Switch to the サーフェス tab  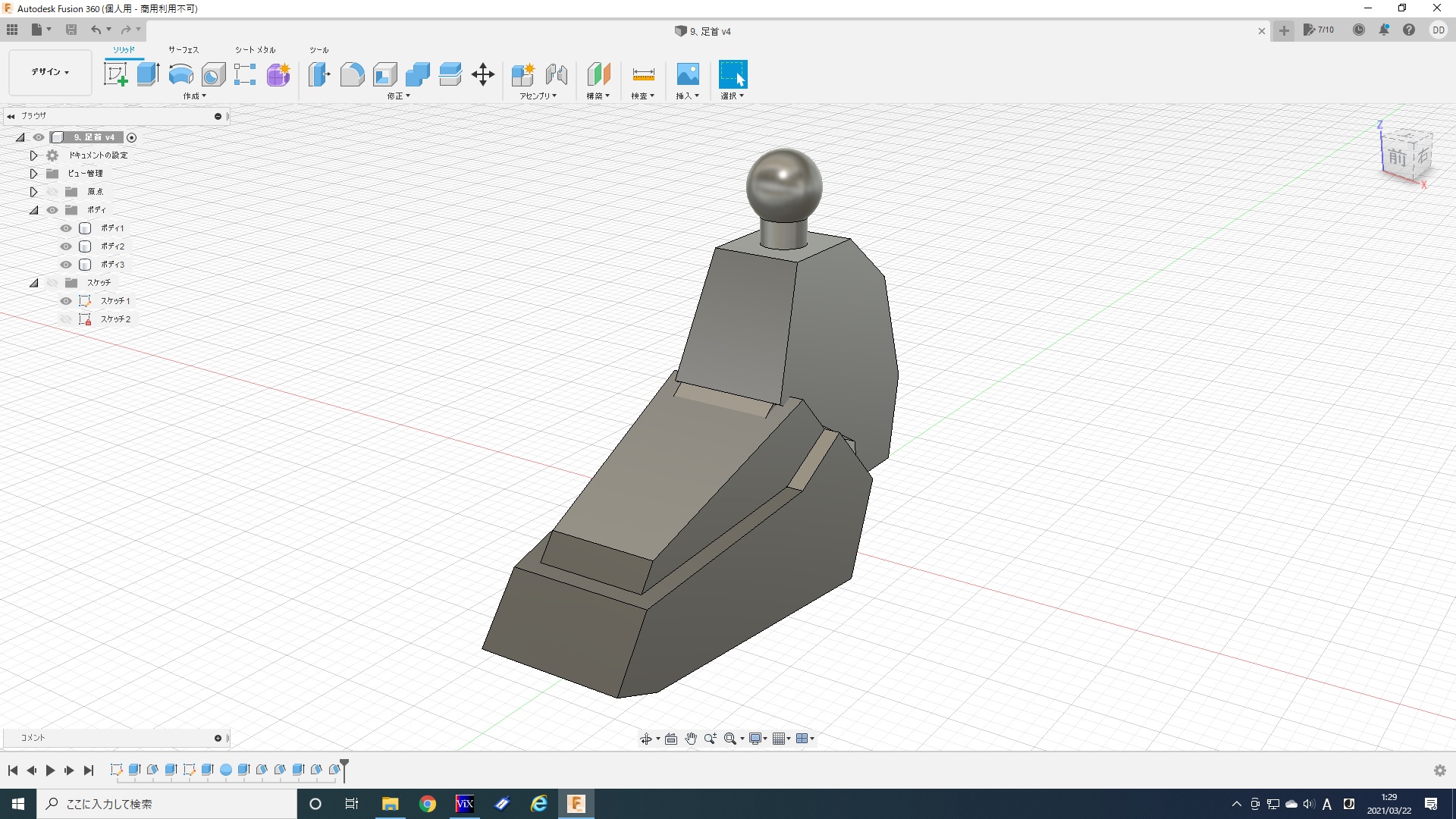click(183, 49)
